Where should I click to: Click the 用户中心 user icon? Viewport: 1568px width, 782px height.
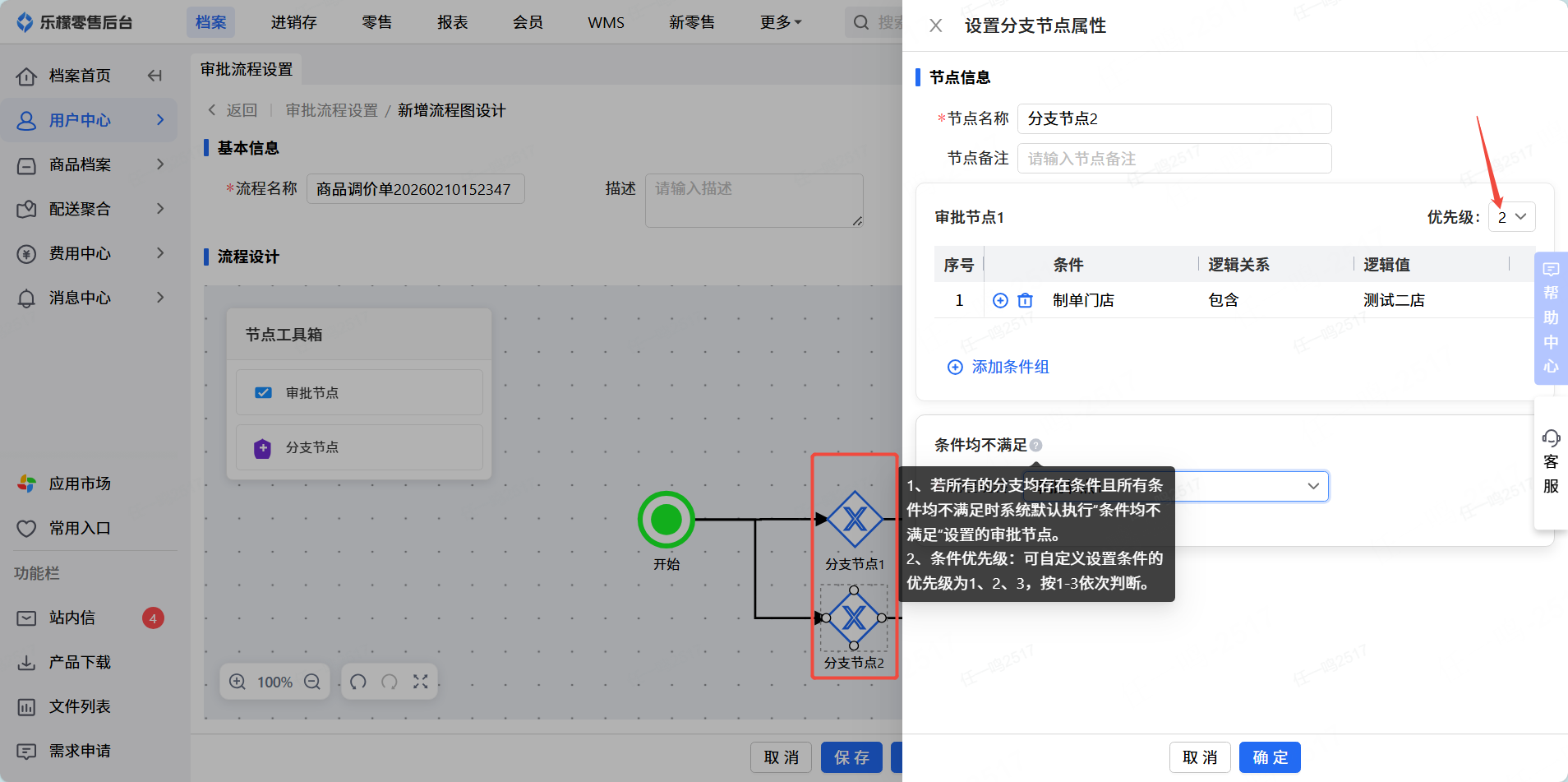[26, 121]
